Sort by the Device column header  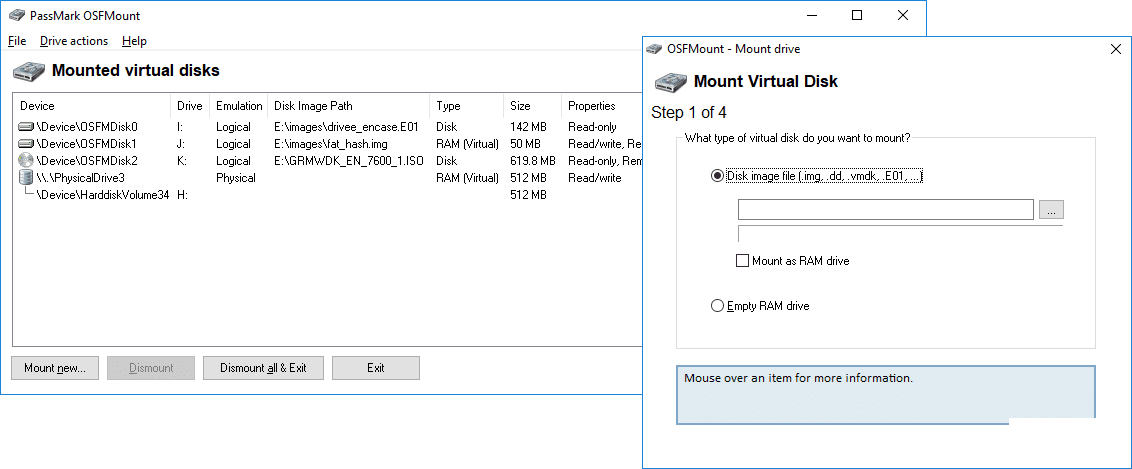pos(92,106)
